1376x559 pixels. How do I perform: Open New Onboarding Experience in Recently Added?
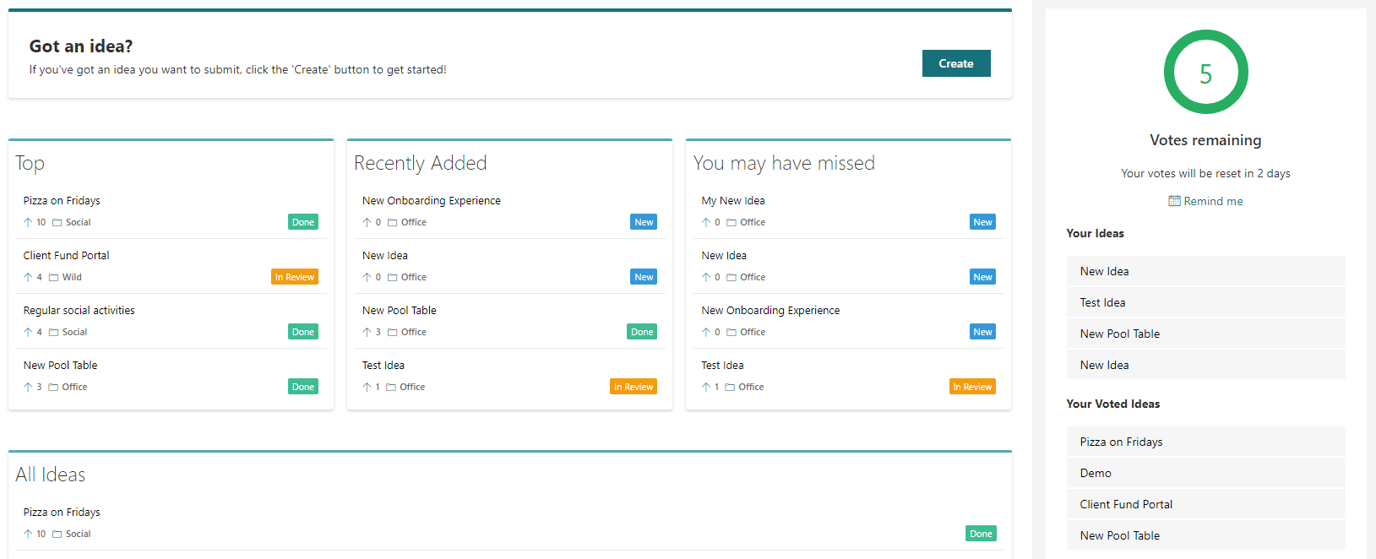point(431,200)
